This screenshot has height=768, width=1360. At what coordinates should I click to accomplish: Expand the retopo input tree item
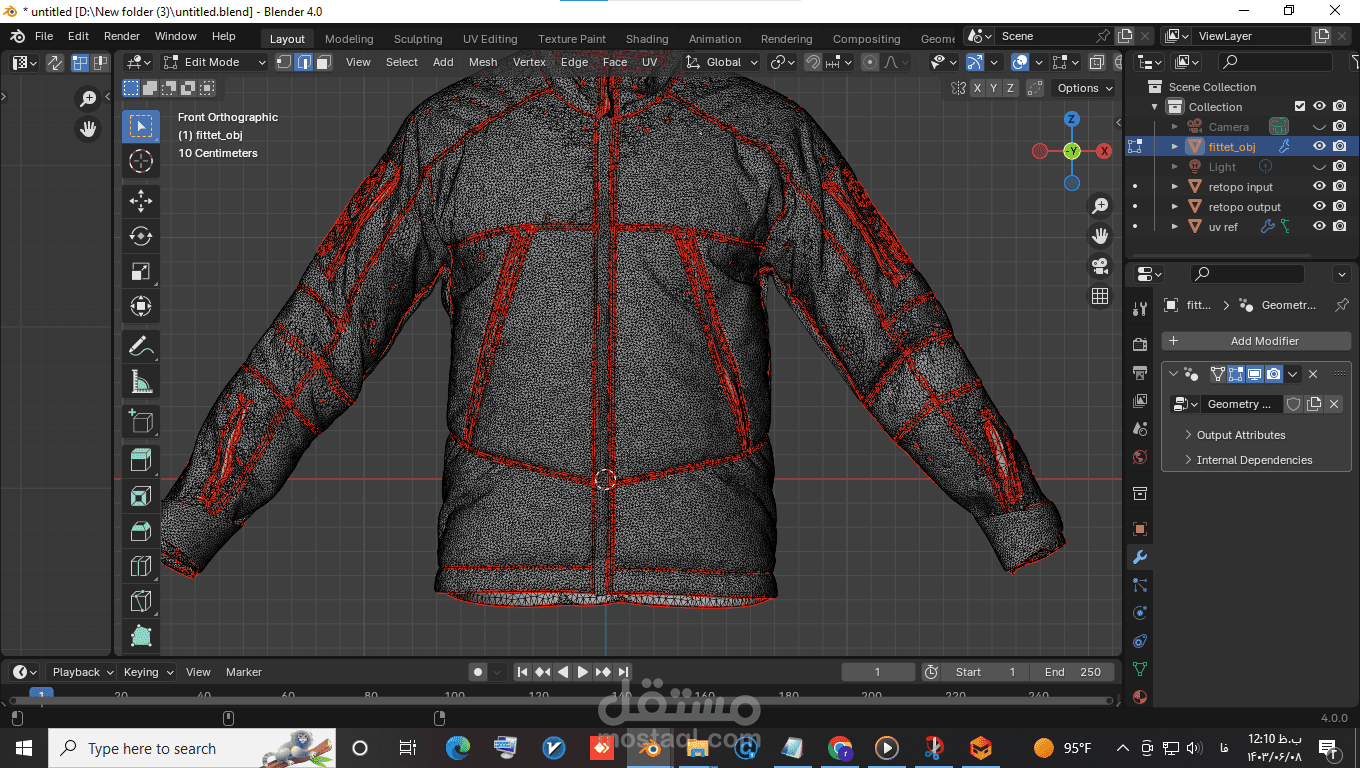[x=1175, y=186]
